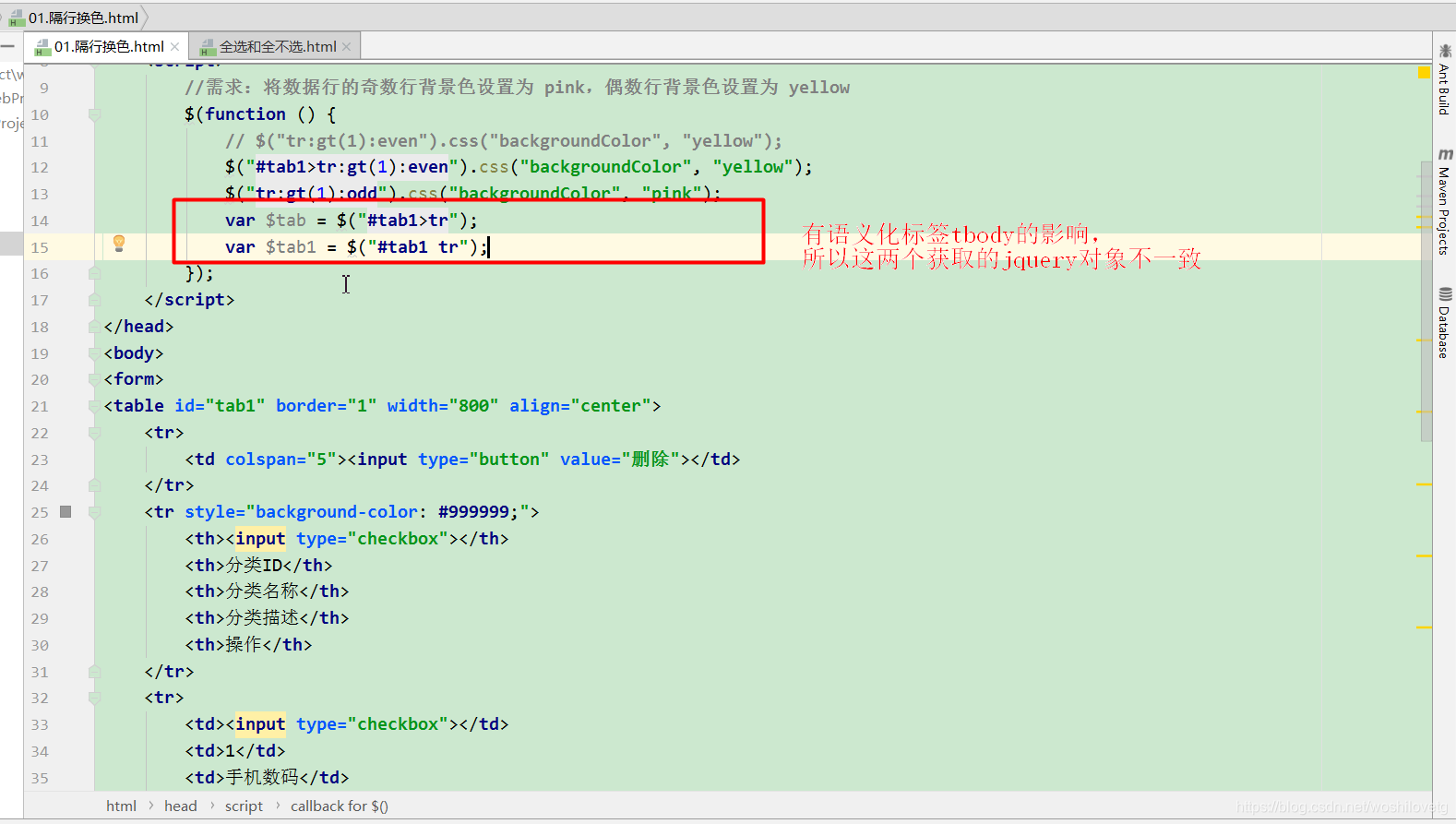Collapse the <tr> block at line 22

(94, 433)
